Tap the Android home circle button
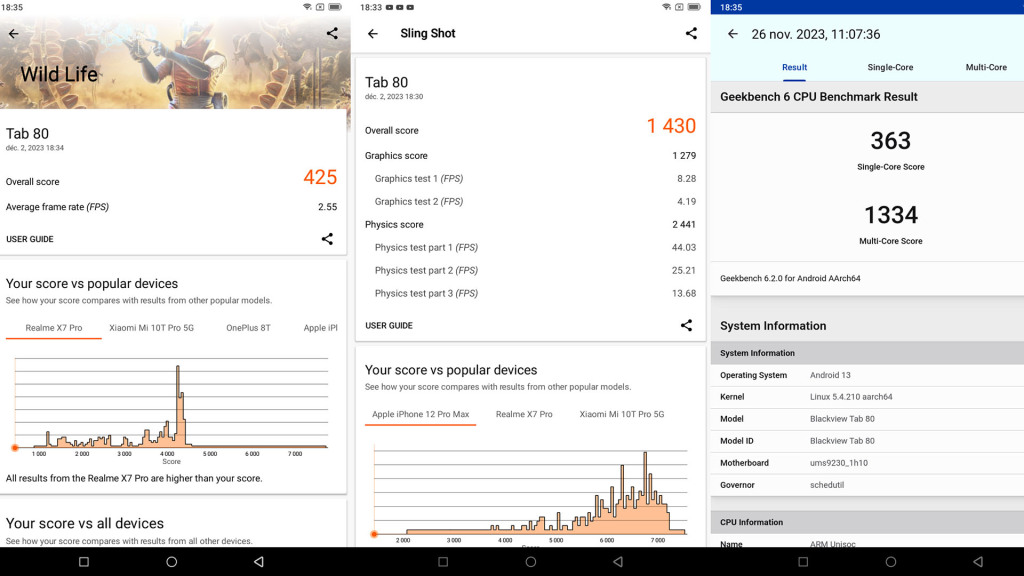1024x576 pixels. [x=170, y=561]
